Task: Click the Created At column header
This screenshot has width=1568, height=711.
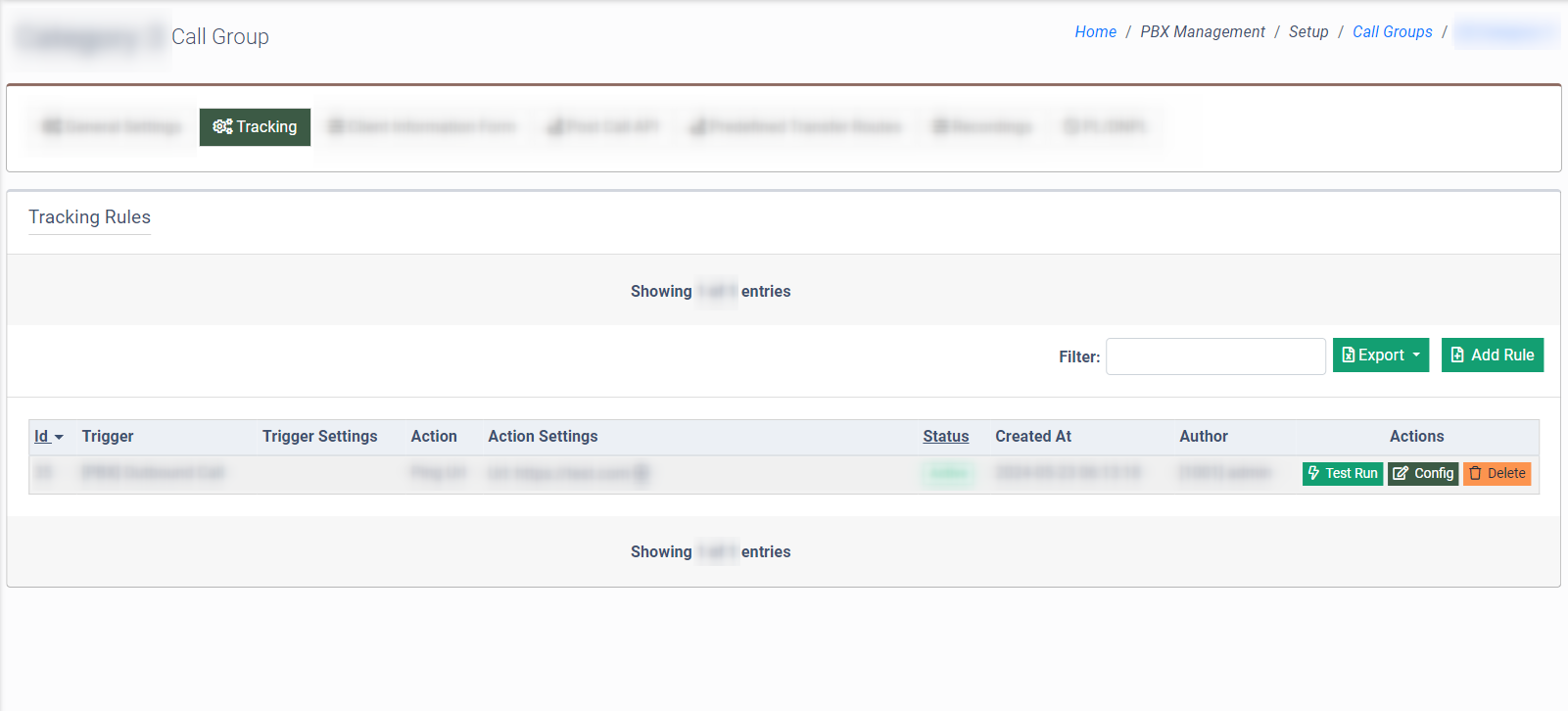Action: [1033, 437]
